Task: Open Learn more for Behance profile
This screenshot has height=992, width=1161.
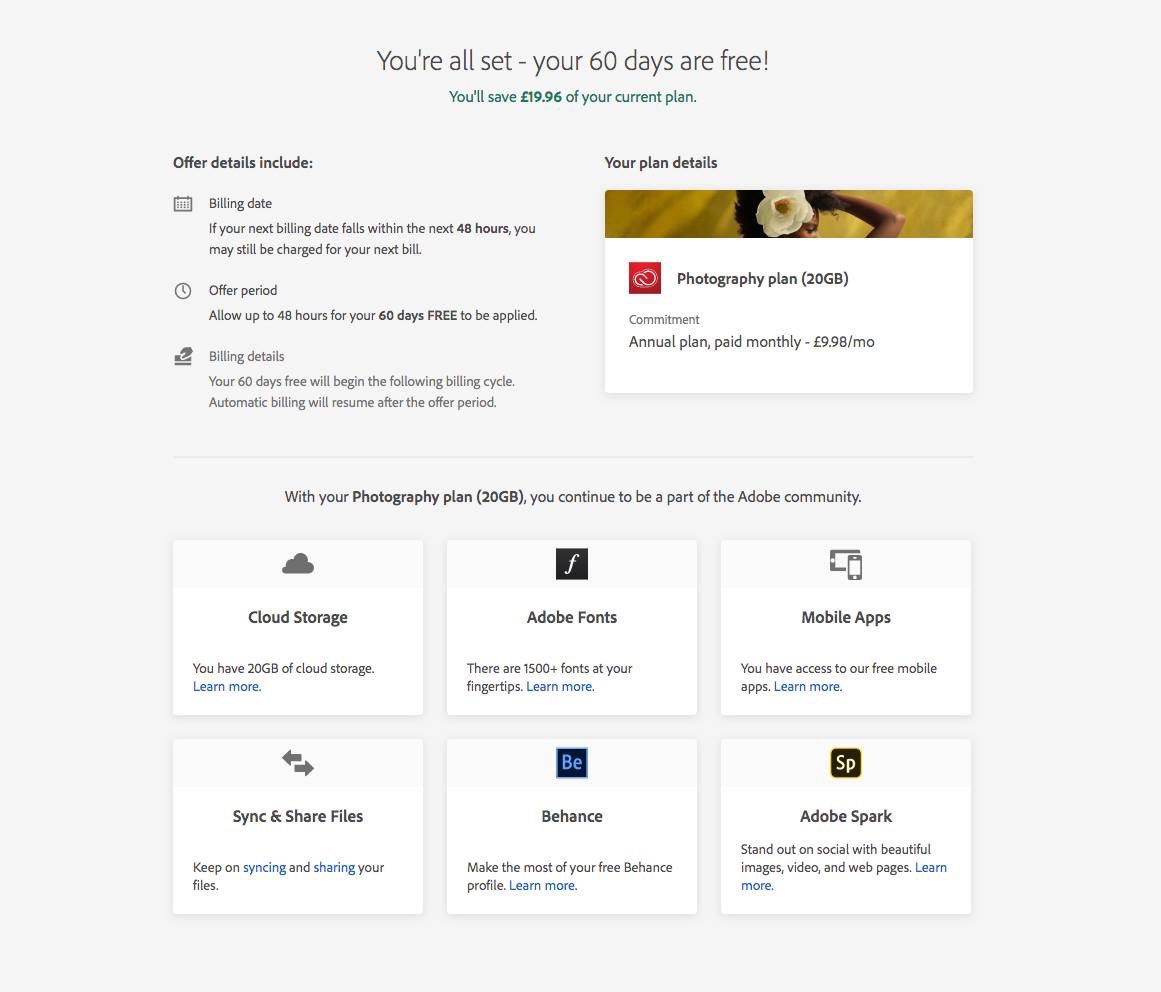Action: pyautogui.click(x=543, y=885)
